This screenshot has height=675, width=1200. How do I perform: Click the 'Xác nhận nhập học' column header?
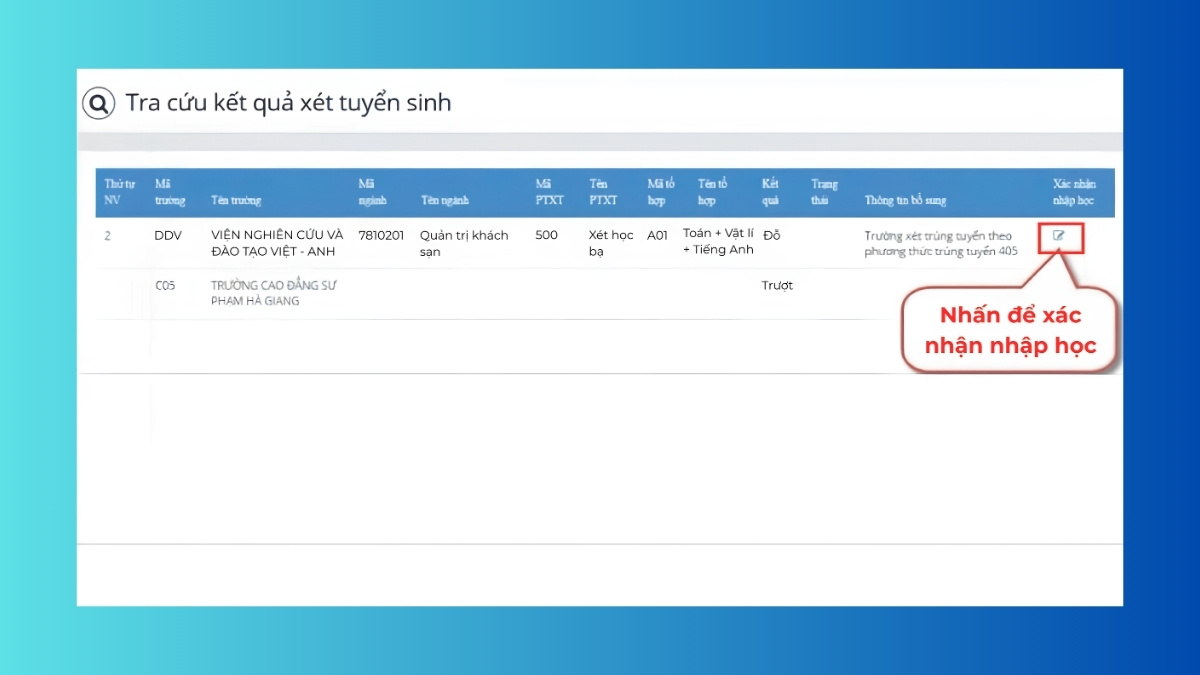(x=1075, y=192)
